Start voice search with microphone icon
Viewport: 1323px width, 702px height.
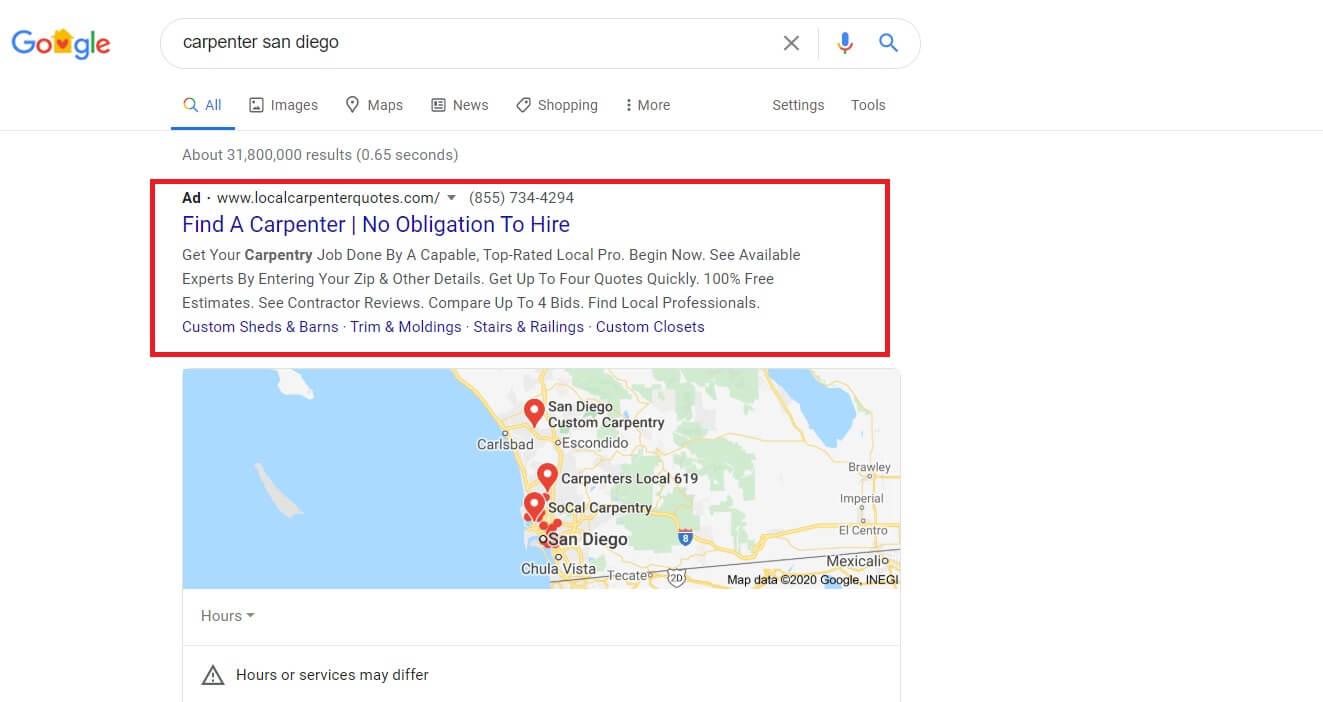click(845, 43)
